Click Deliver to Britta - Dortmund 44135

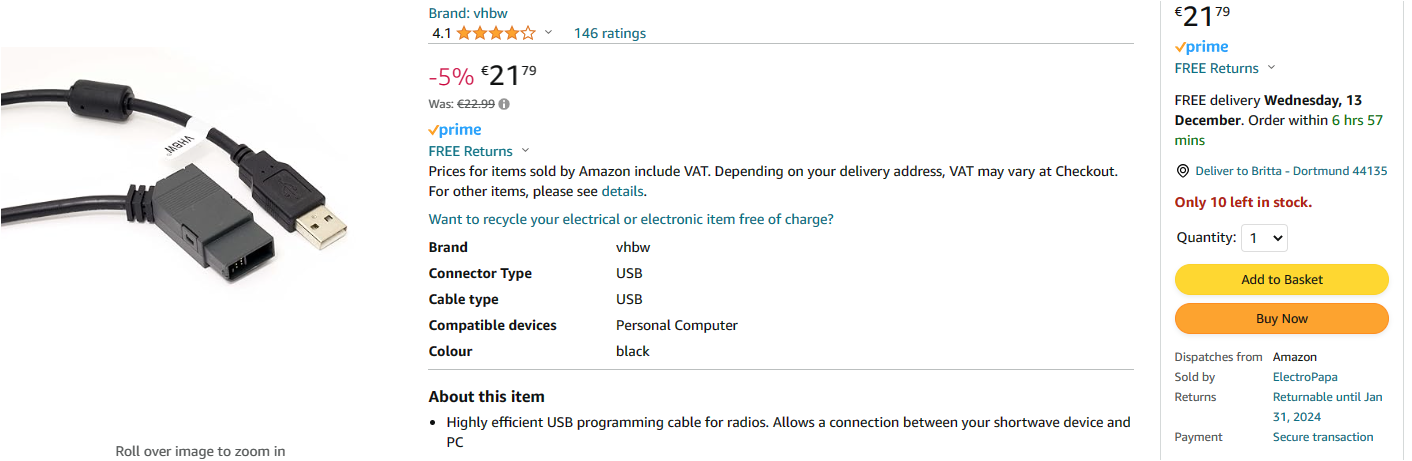[x=1291, y=171]
